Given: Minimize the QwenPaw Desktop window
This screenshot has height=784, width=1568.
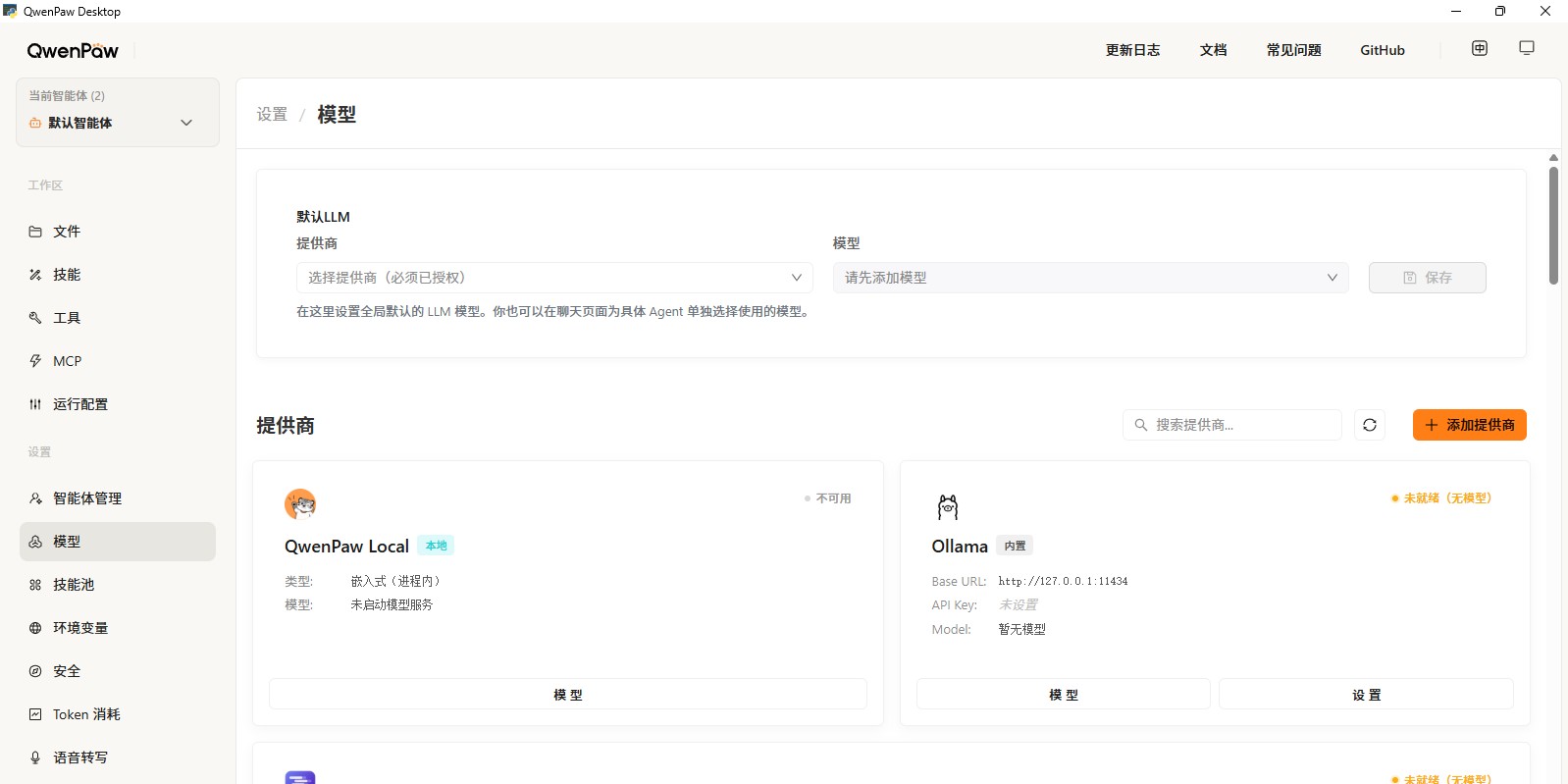Looking at the screenshot, I should tap(1456, 11).
